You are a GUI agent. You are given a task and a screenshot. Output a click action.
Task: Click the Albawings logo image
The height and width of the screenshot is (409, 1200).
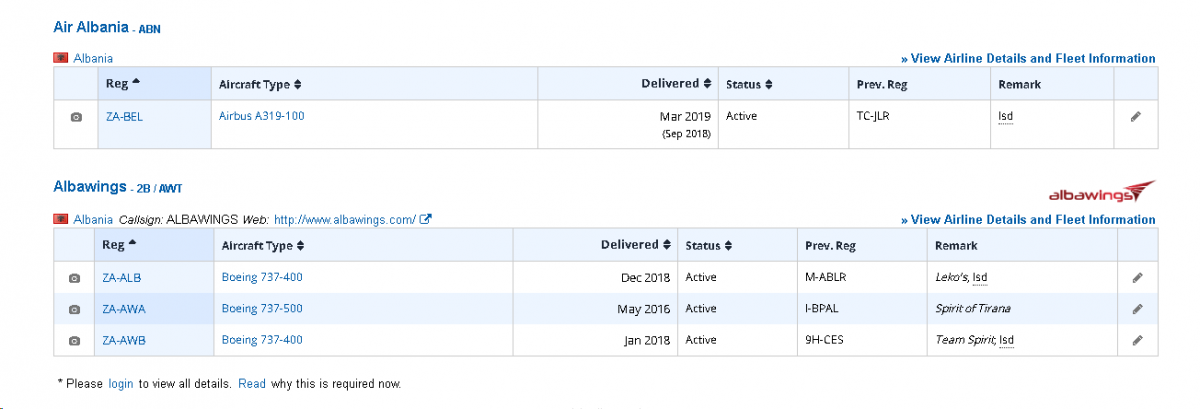(1101, 192)
